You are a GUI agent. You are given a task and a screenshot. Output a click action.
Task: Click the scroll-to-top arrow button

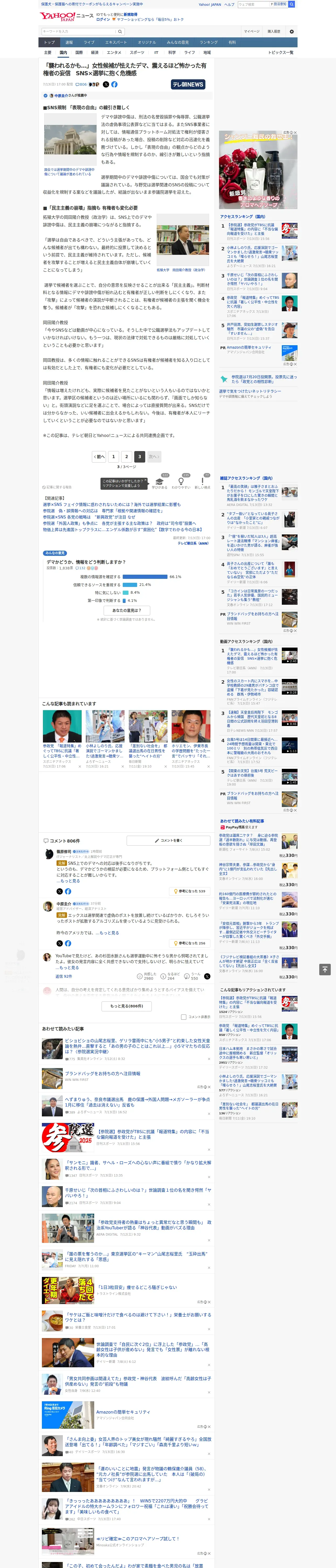(325, 969)
